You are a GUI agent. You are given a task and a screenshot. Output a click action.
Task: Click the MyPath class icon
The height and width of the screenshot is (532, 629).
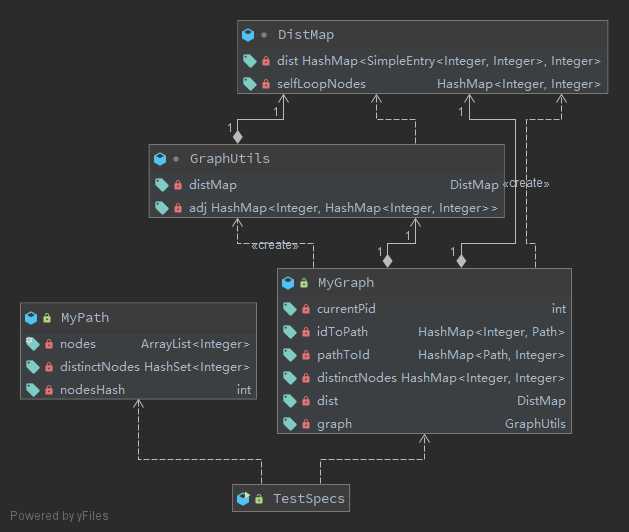(31, 318)
